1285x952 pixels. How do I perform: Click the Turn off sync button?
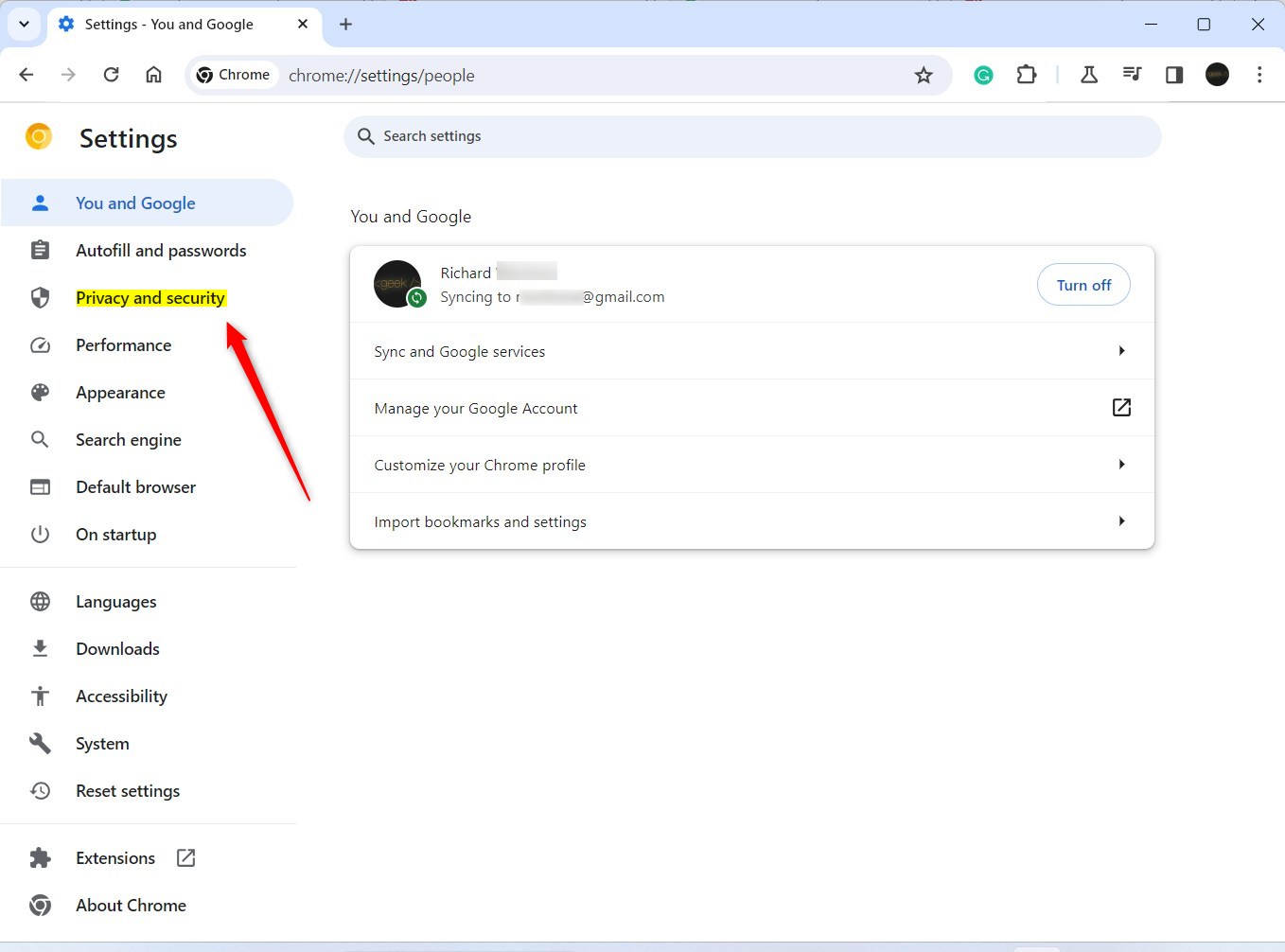tap(1083, 284)
